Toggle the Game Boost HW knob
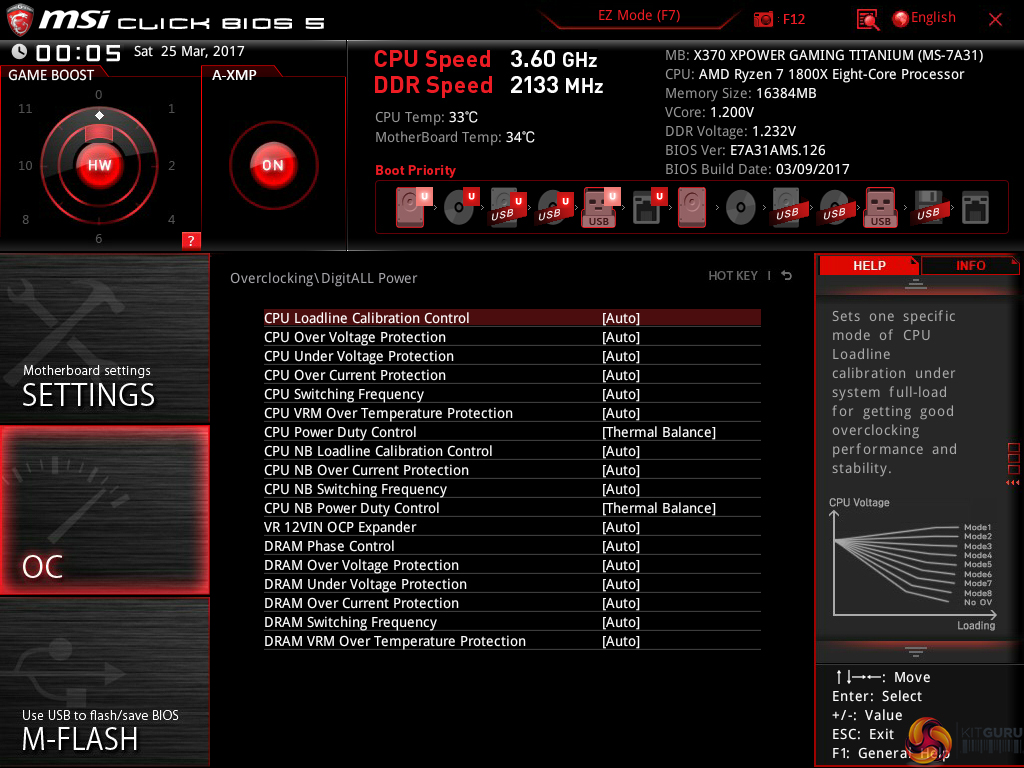 click(99, 165)
